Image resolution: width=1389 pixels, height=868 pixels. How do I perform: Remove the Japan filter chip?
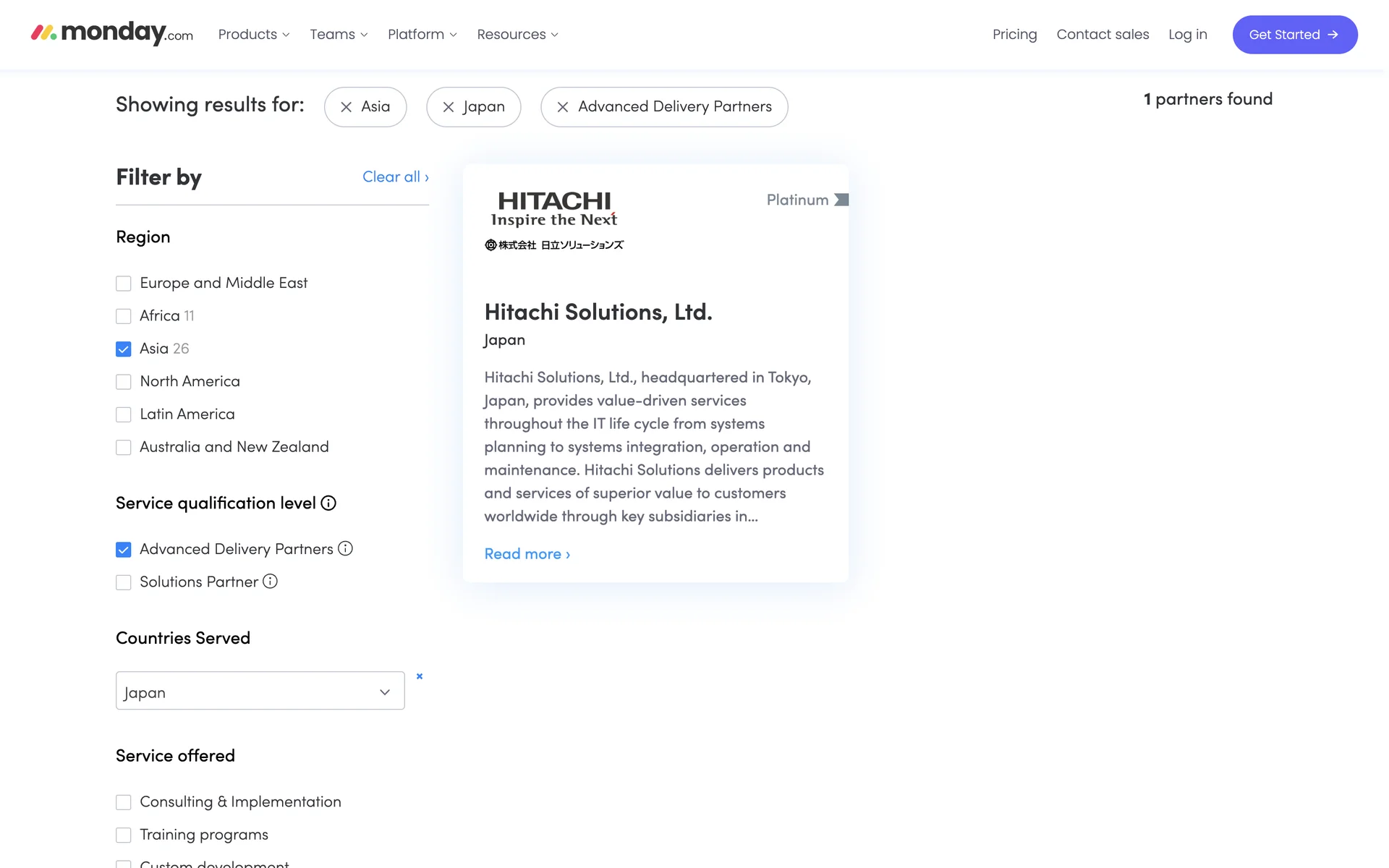[x=449, y=107]
